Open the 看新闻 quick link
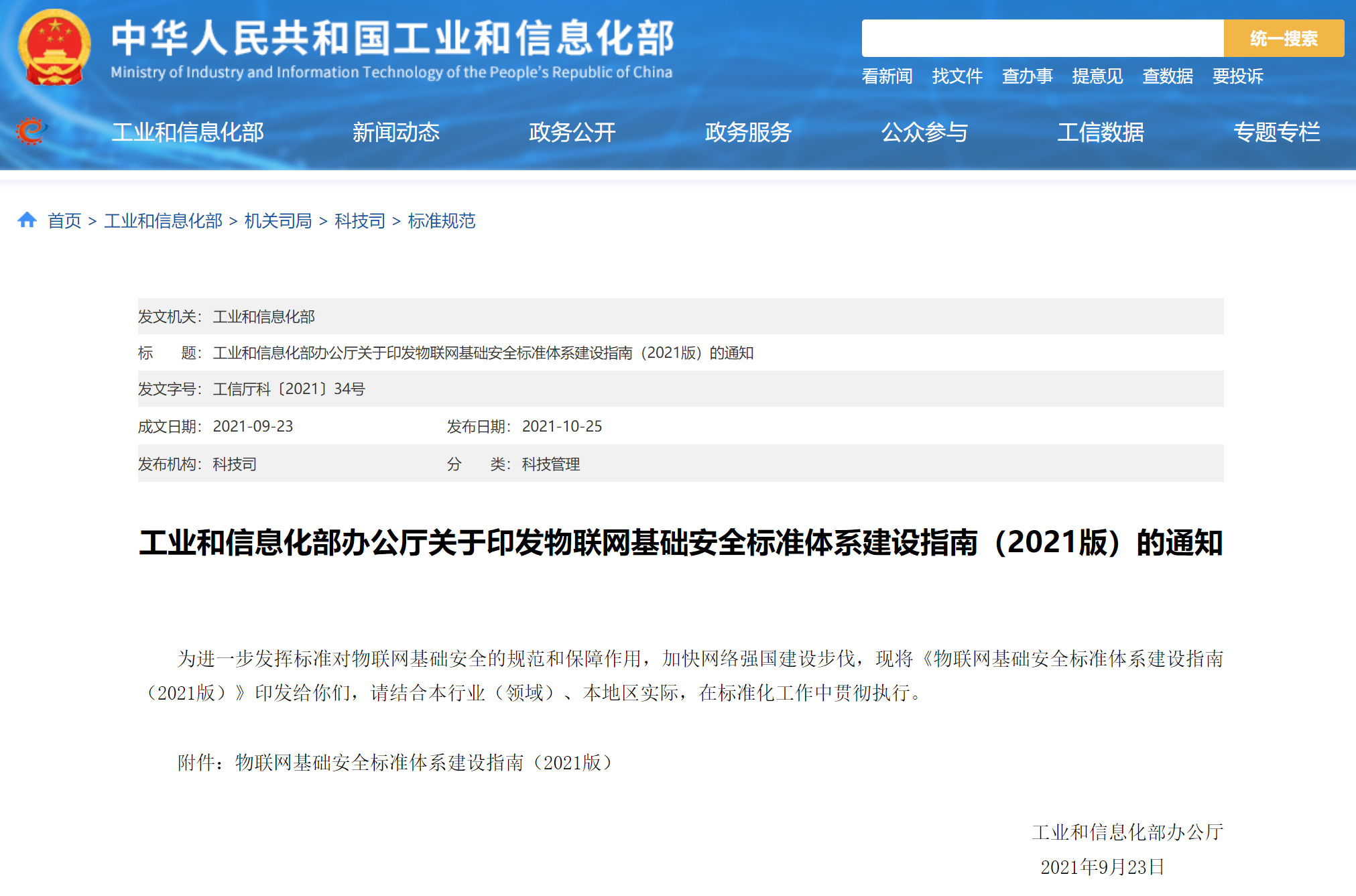Screen dimensions: 1356x896 [x=887, y=76]
